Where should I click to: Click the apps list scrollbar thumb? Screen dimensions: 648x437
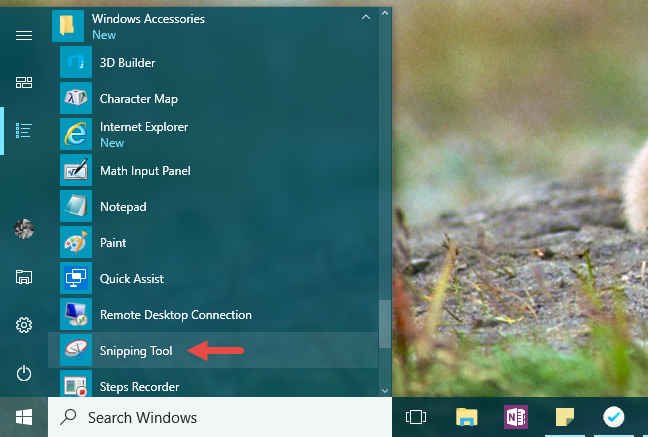[x=385, y=324]
